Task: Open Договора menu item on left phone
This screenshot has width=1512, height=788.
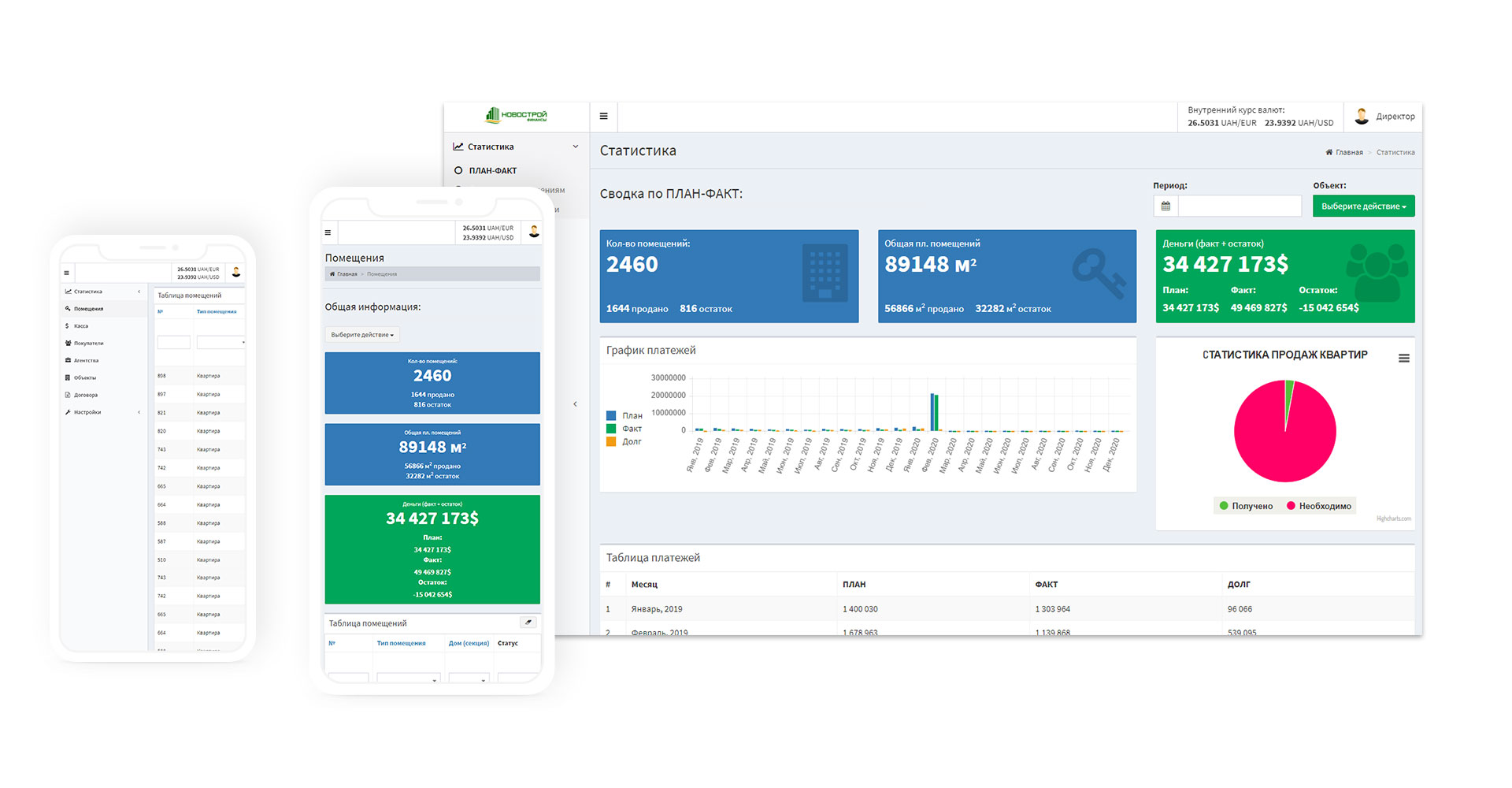Action: [103, 395]
